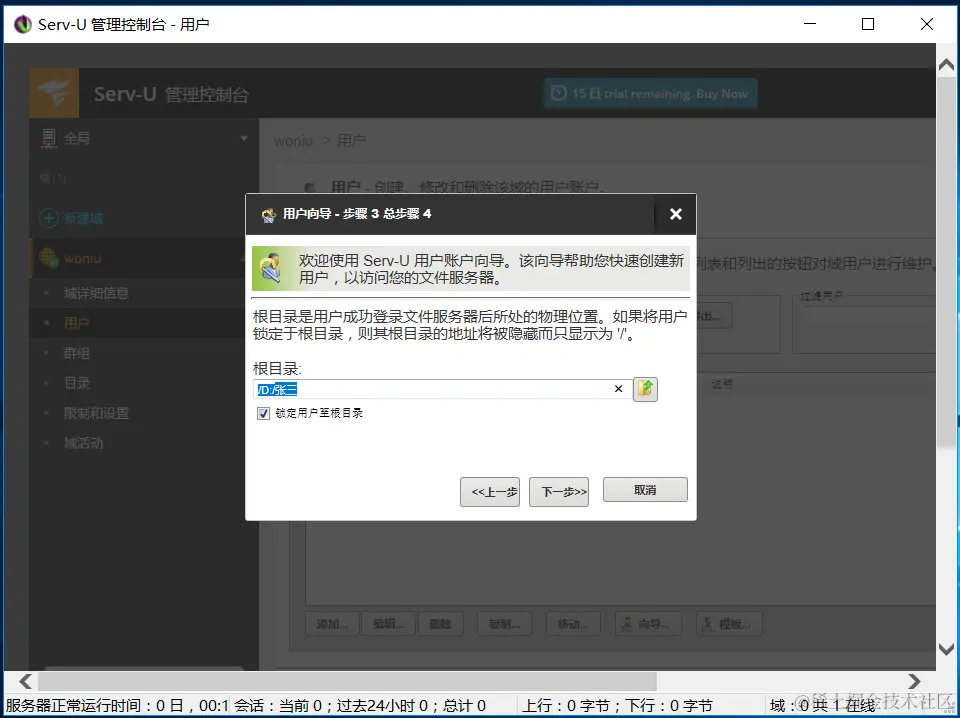Image resolution: width=960 pixels, height=718 pixels.
Task: Click the vertical scrollbar down arrow
Action: (x=947, y=649)
